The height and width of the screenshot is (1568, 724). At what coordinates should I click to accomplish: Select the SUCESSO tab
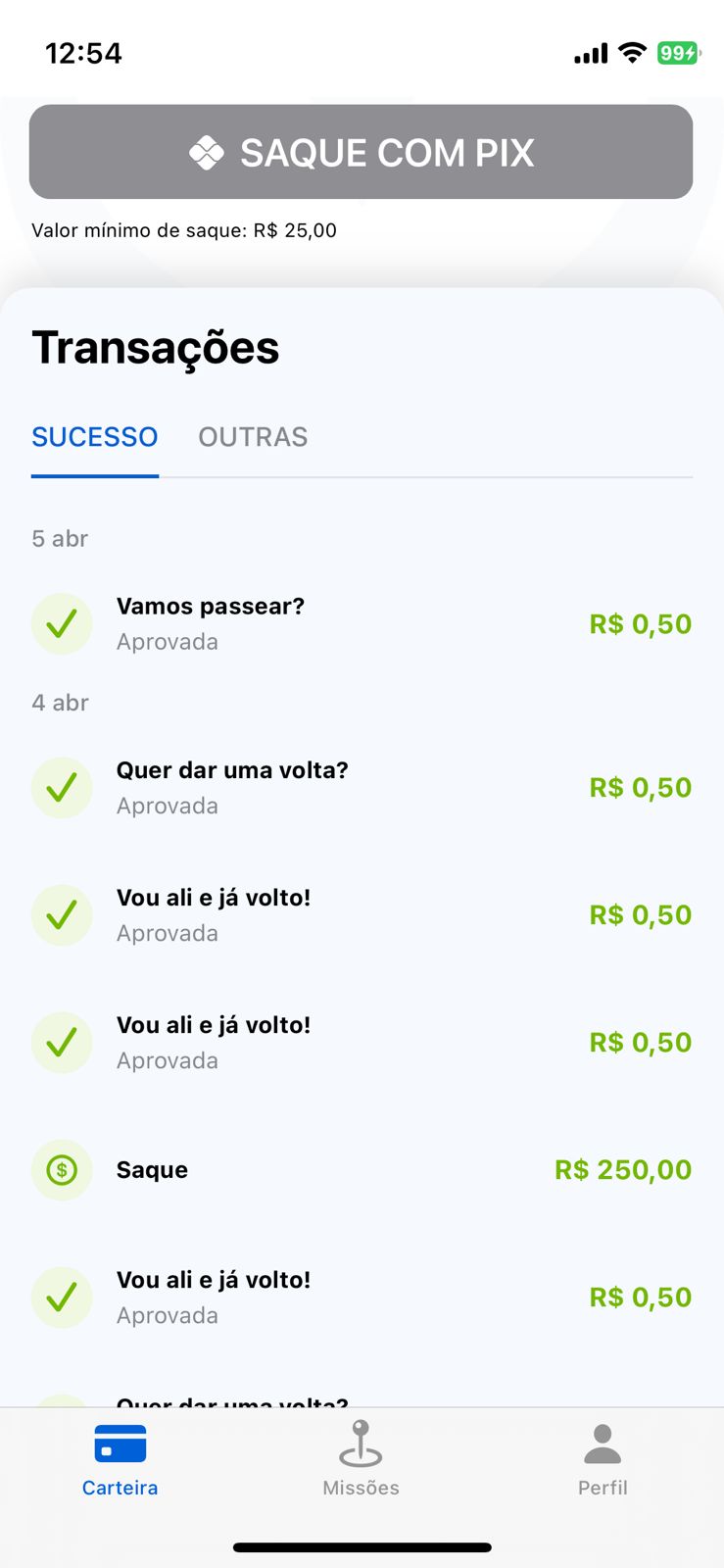pos(95,437)
